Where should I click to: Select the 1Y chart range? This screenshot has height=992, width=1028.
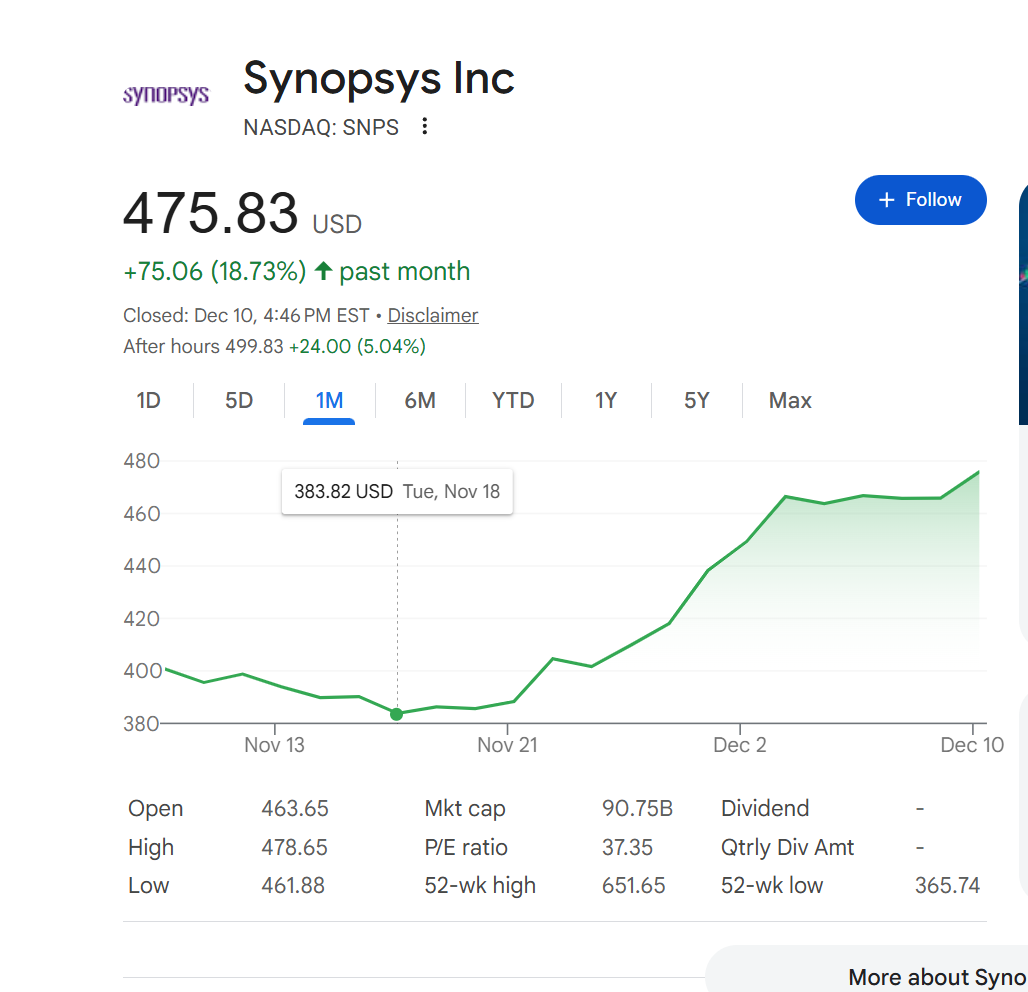coord(606,401)
